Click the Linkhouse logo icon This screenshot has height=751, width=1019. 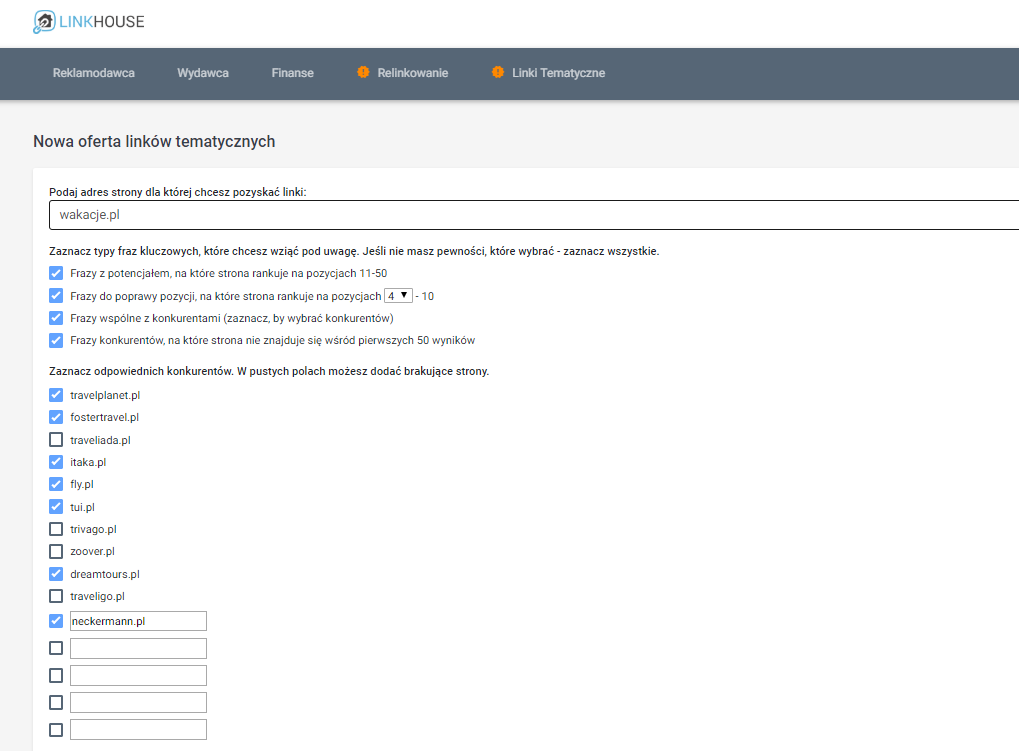coord(44,21)
